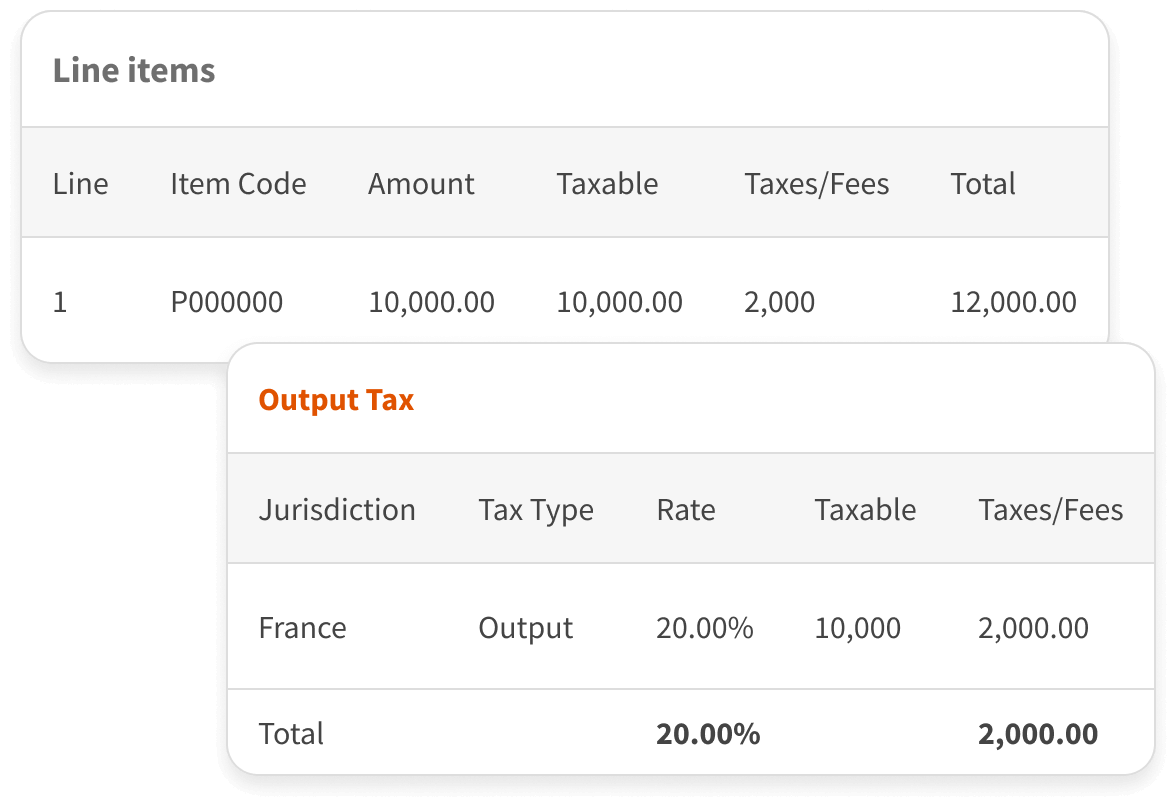Screen dimensions: 1176x806
Task: Select the bold 2,000.00 total tax value
Action: [1037, 734]
